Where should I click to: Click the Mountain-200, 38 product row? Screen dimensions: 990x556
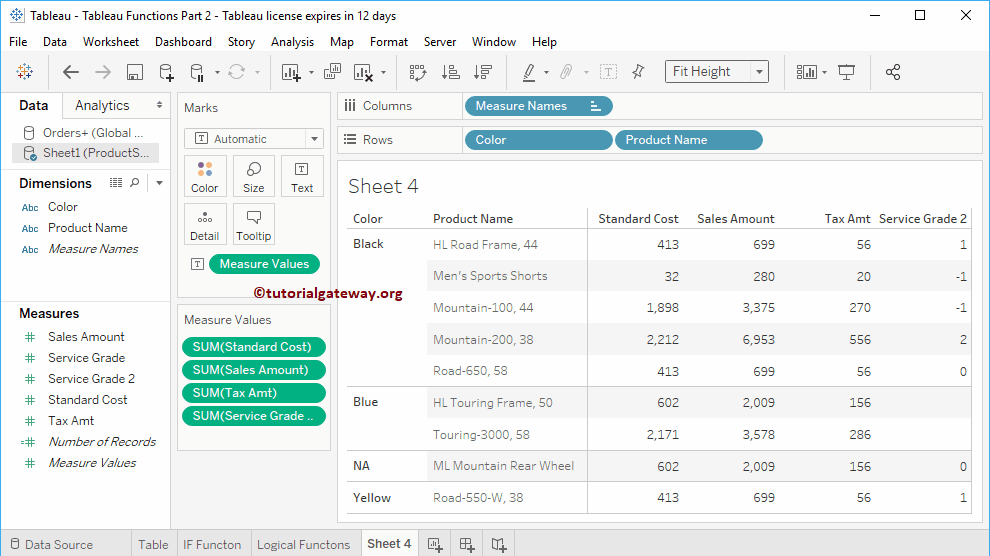click(x=483, y=340)
